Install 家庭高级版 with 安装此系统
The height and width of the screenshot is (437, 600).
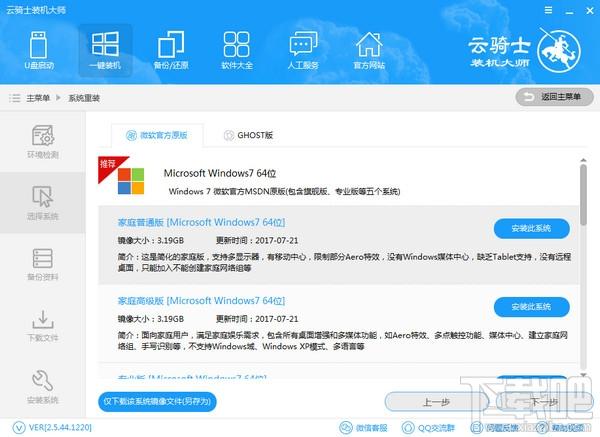532,307
